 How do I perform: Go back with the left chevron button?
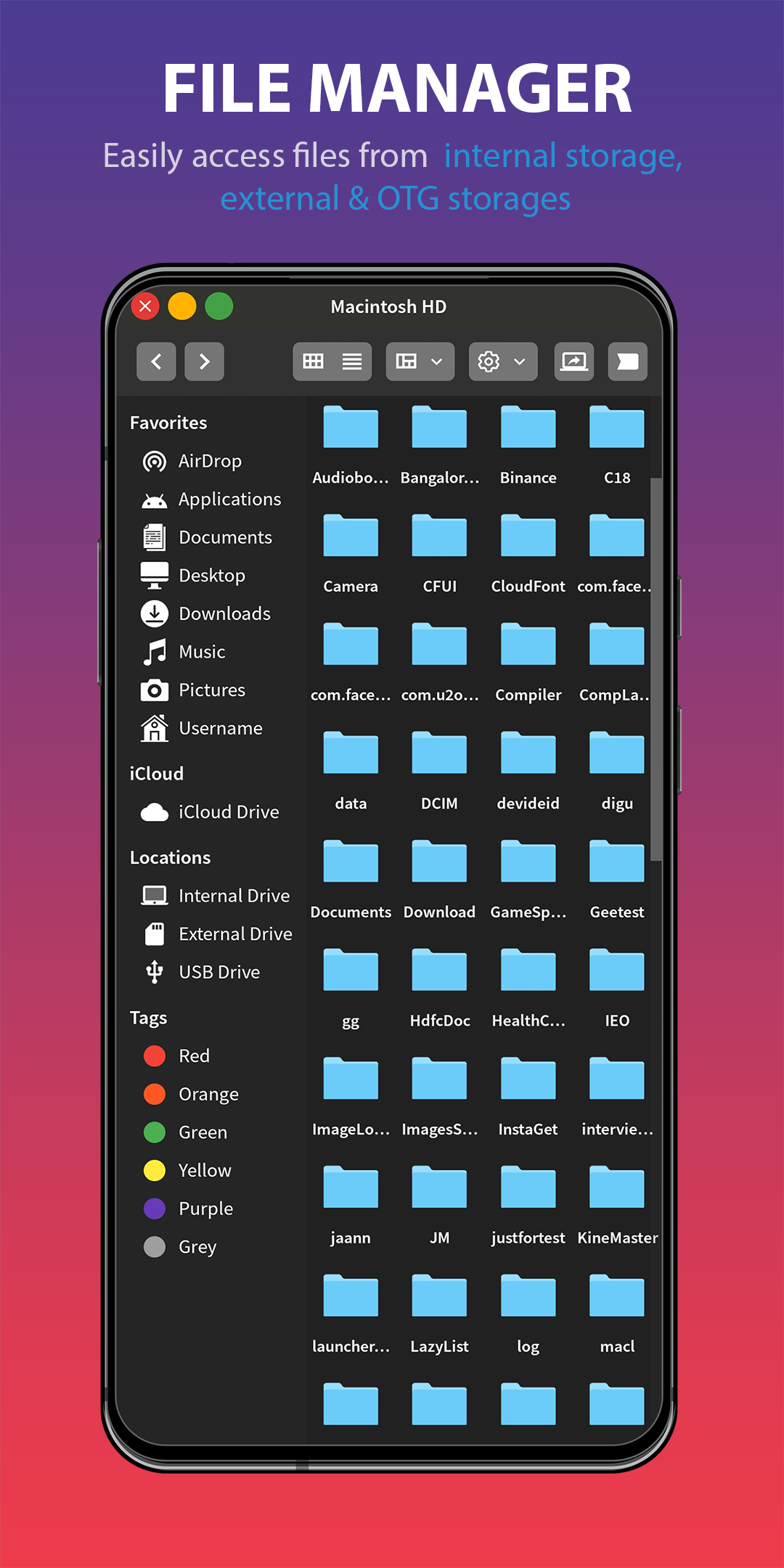pyautogui.click(x=156, y=361)
